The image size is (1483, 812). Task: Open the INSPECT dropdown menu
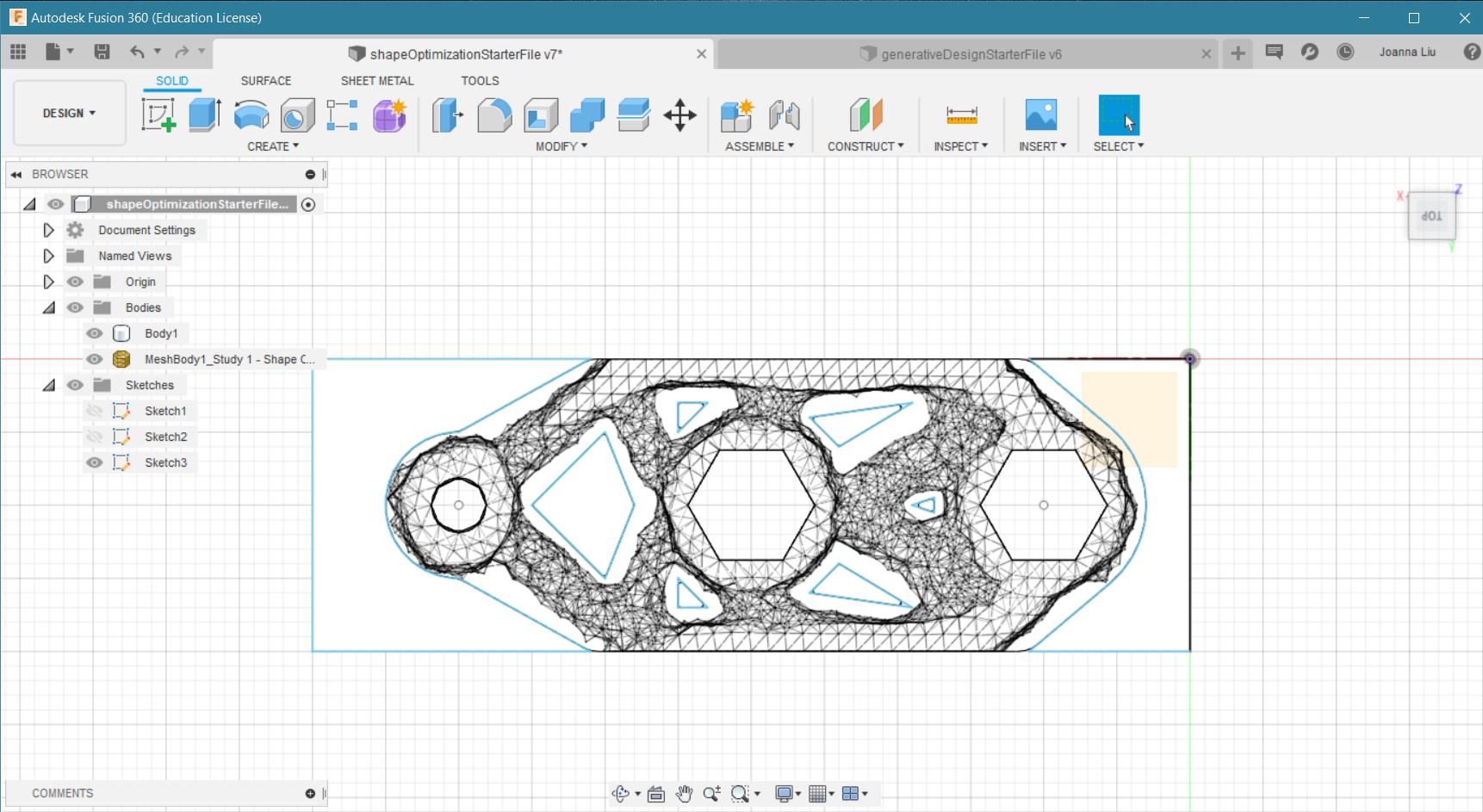(961, 146)
